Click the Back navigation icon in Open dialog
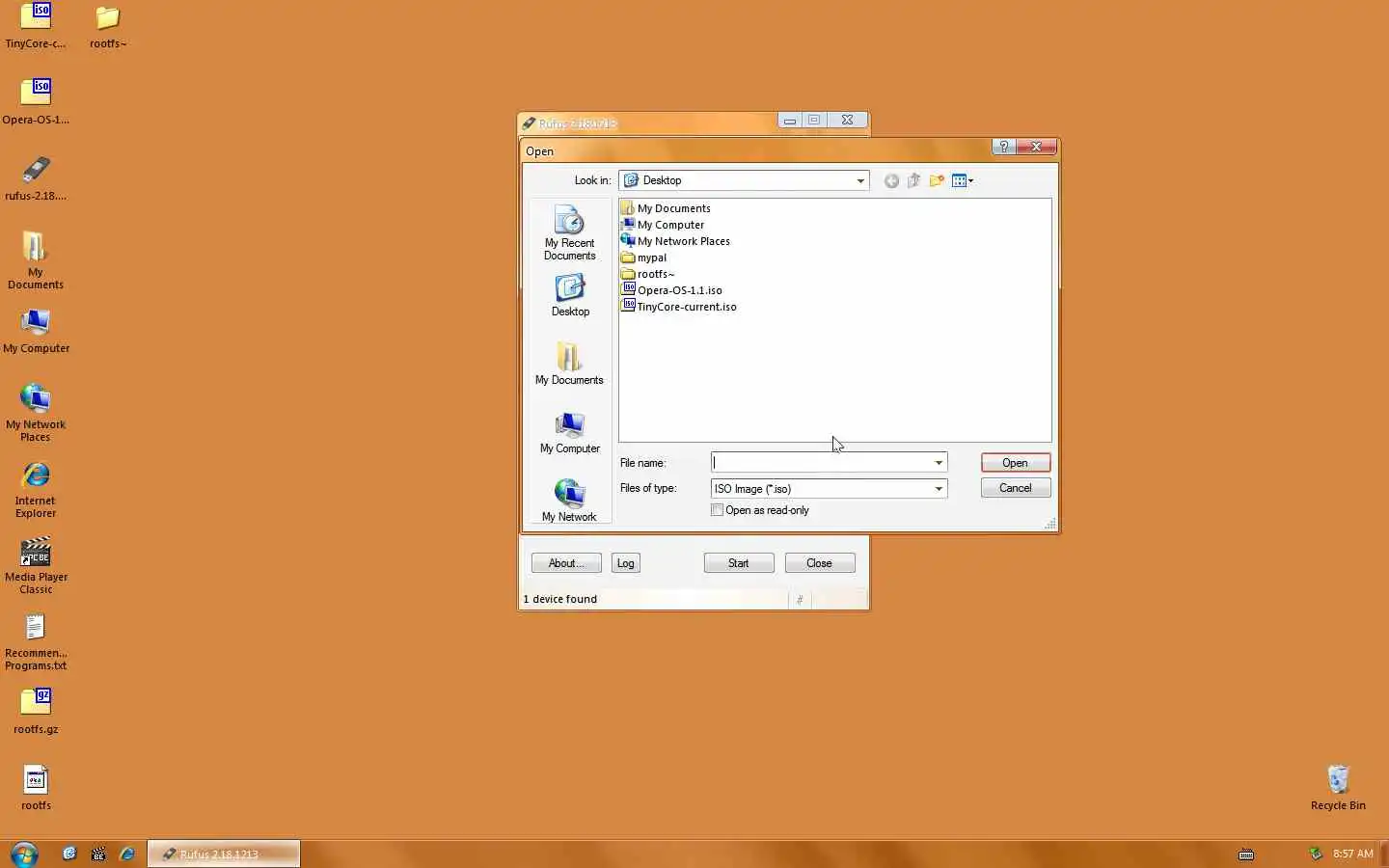This screenshot has width=1389, height=868. pyautogui.click(x=891, y=180)
